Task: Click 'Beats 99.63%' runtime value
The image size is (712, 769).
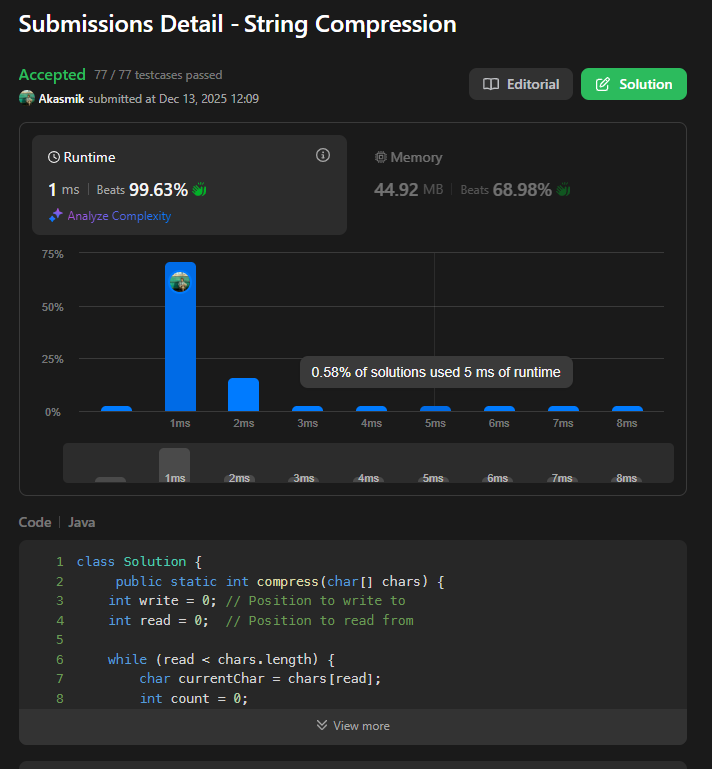Action: tap(142, 190)
